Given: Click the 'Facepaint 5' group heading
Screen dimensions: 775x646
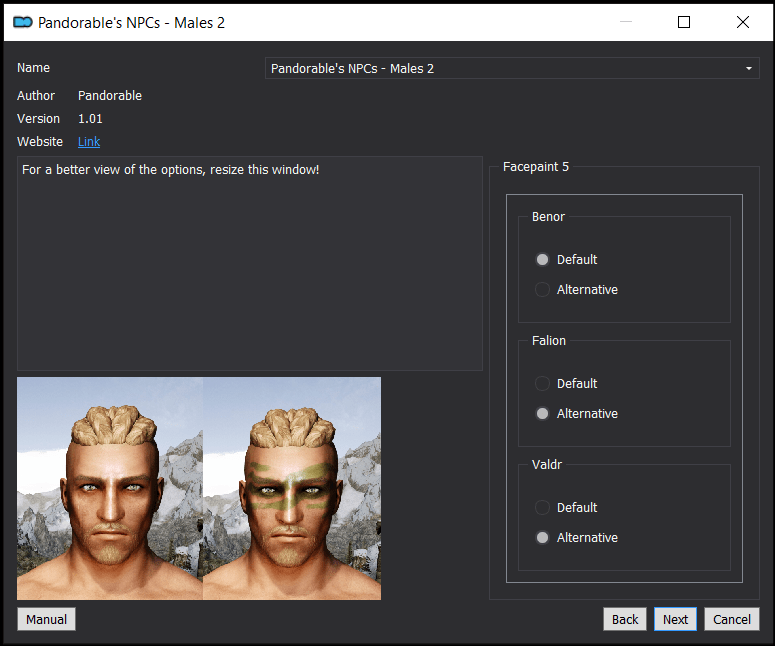Looking at the screenshot, I should click(x=536, y=167).
